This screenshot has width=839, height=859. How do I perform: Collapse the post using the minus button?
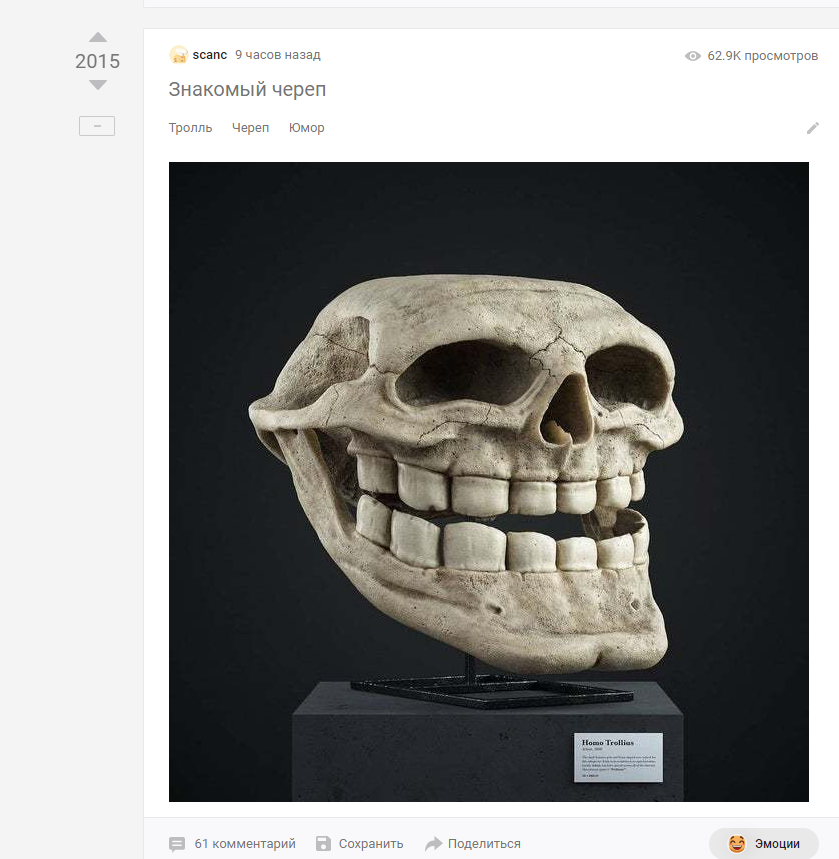[97, 126]
